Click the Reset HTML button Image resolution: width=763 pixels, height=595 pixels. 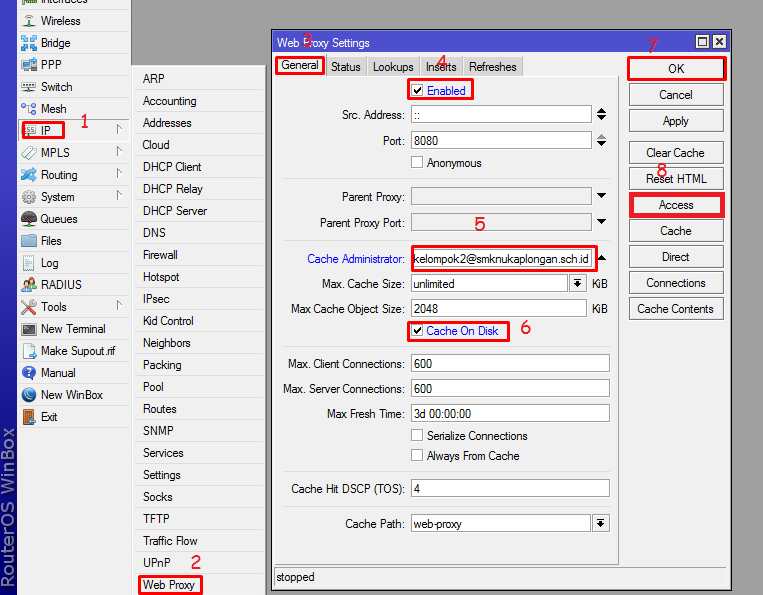click(x=676, y=179)
